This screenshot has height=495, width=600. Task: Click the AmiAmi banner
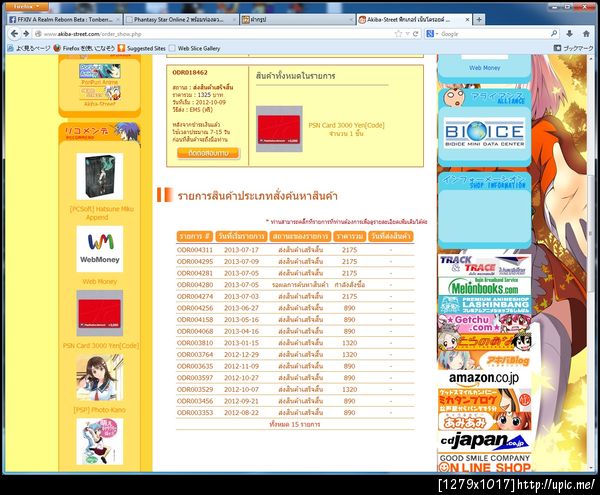pyautogui.click(x=484, y=421)
